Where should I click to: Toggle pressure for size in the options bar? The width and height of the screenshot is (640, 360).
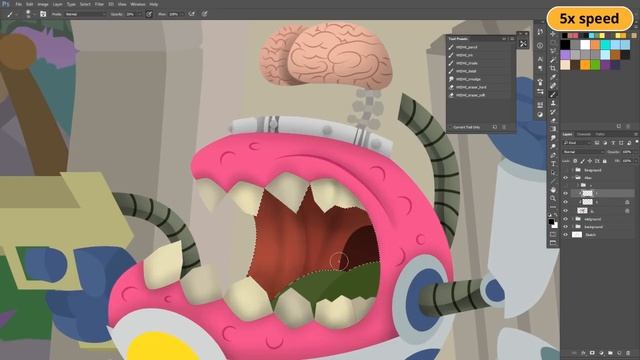click(204, 14)
